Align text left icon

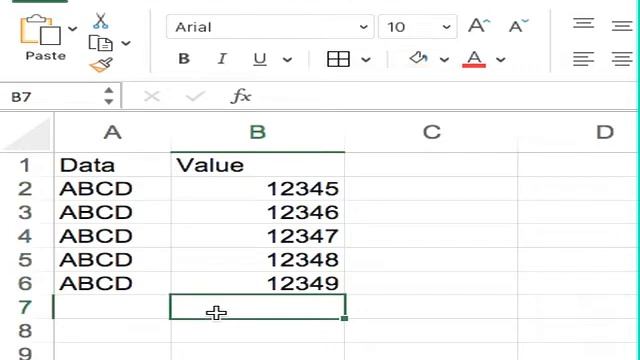click(583, 59)
